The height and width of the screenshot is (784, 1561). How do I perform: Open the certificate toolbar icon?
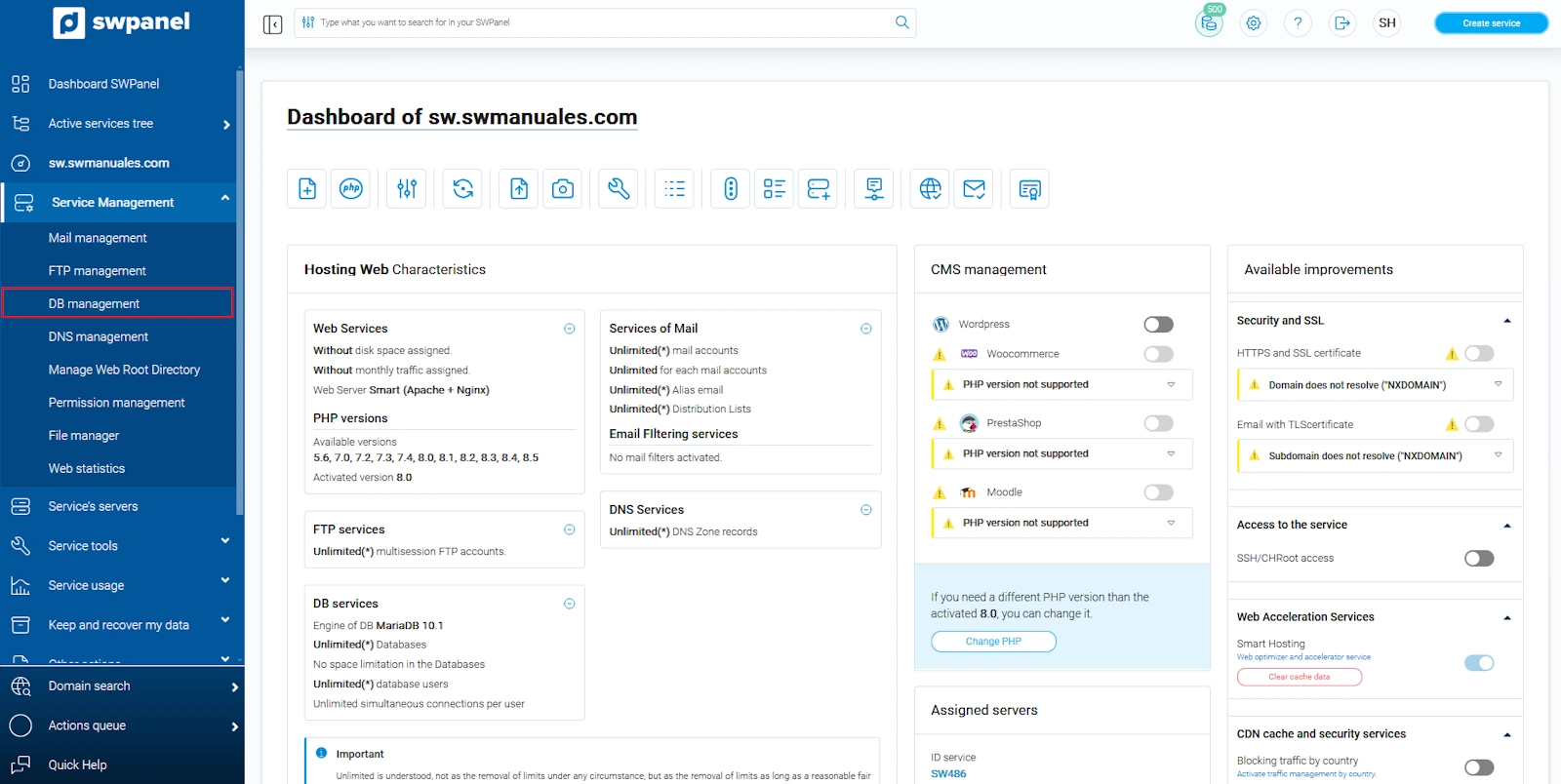point(1029,188)
